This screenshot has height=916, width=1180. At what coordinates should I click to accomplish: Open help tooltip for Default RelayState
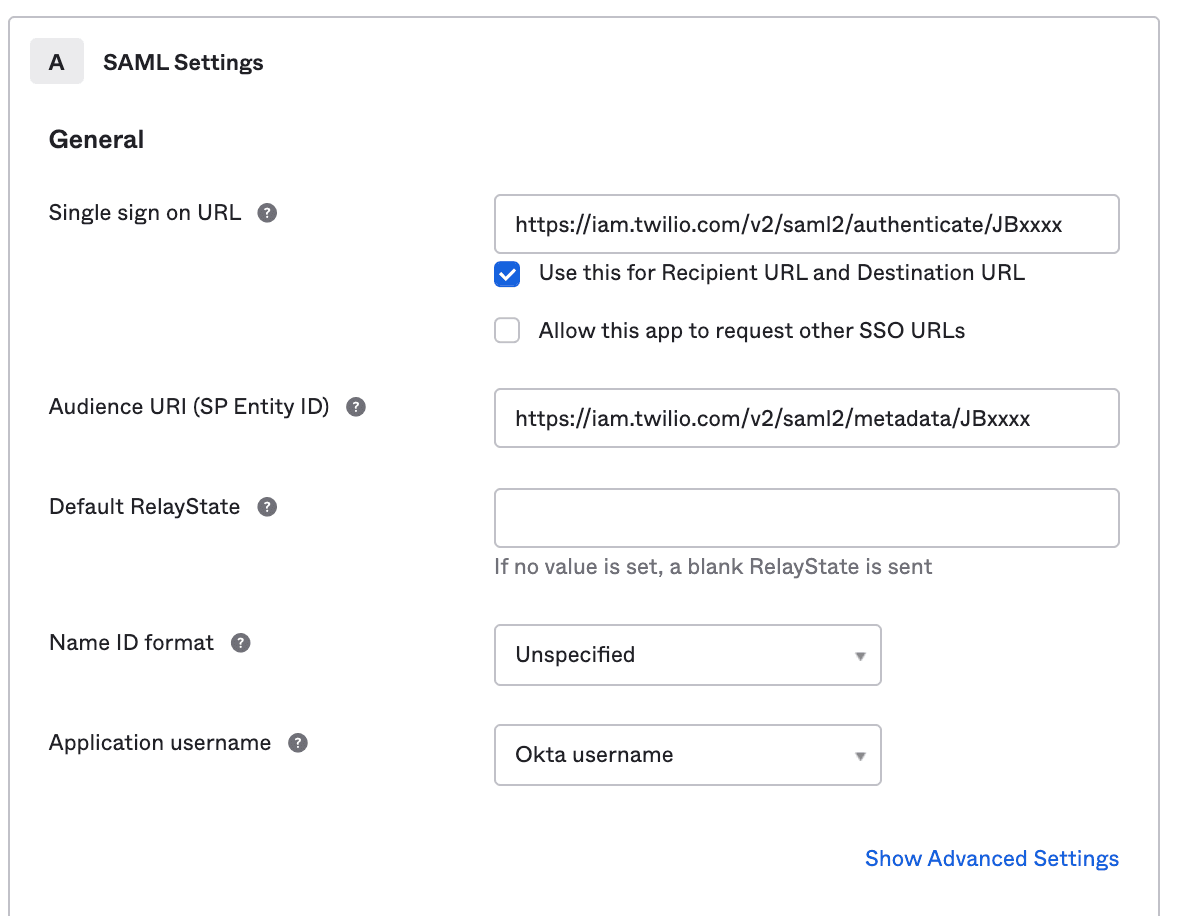click(x=266, y=506)
